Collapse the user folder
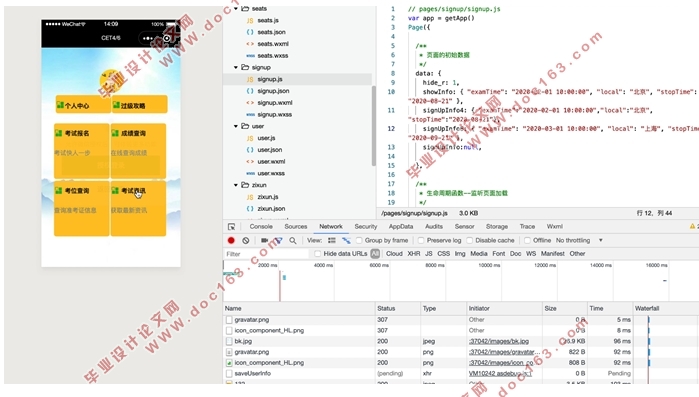The image size is (699, 397). pyautogui.click(x=236, y=126)
